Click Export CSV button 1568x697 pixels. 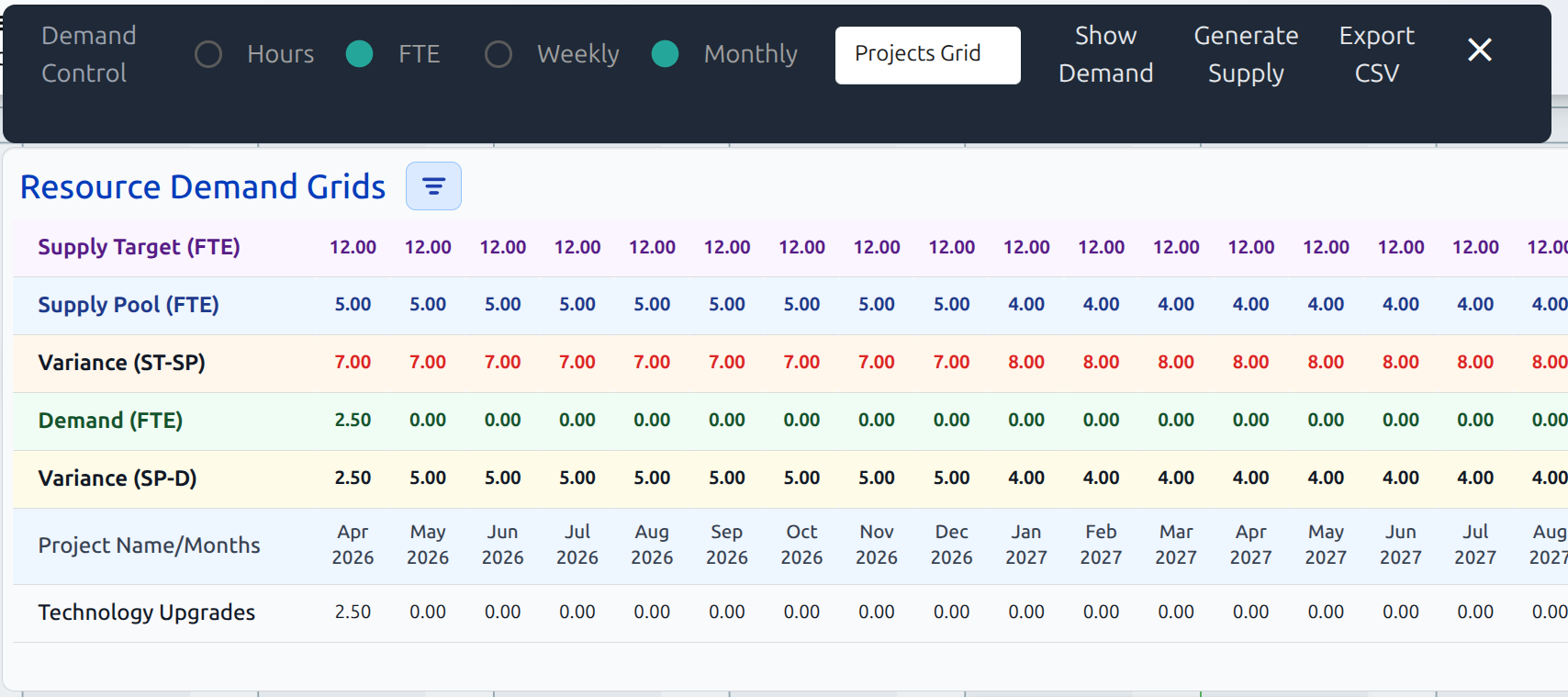pos(1376,54)
